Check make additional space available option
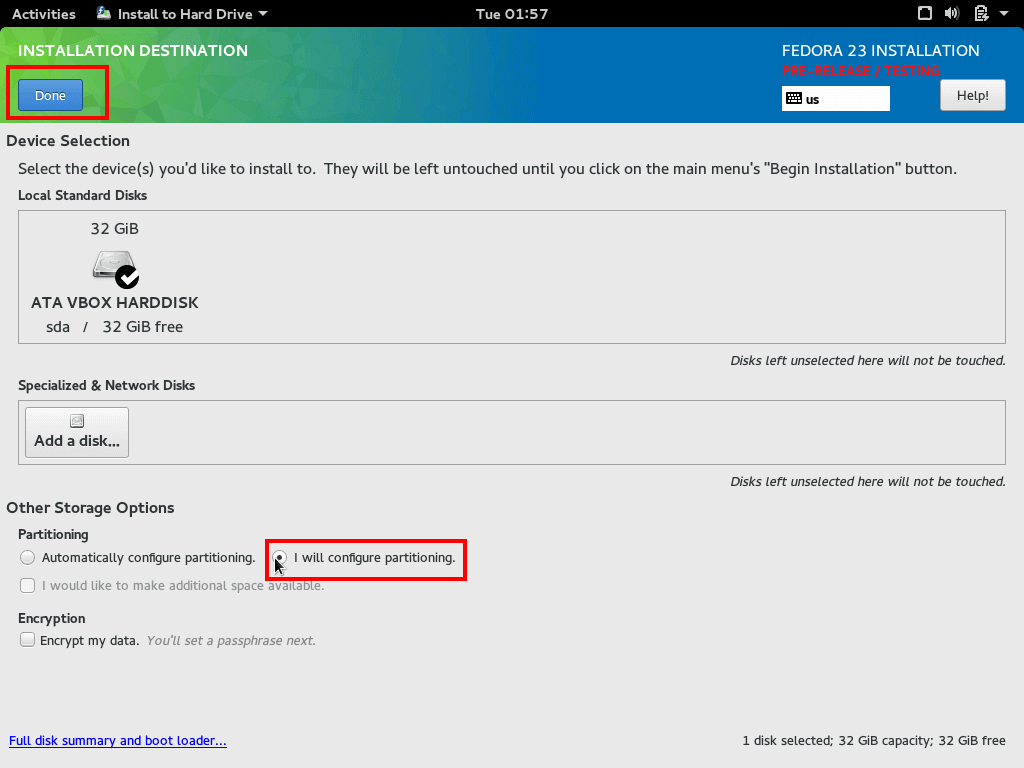 tap(28, 586)
